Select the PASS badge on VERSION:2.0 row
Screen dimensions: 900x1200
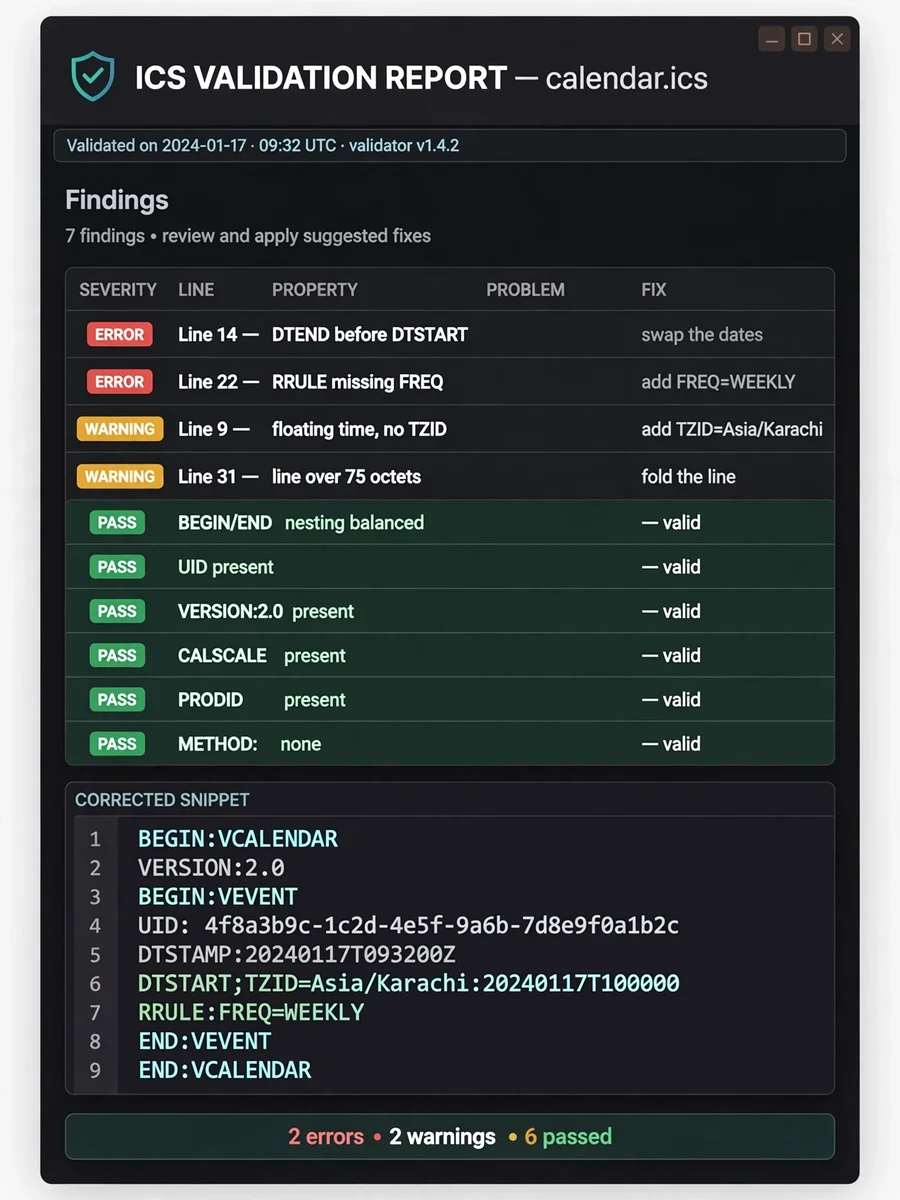coord(117,611)
